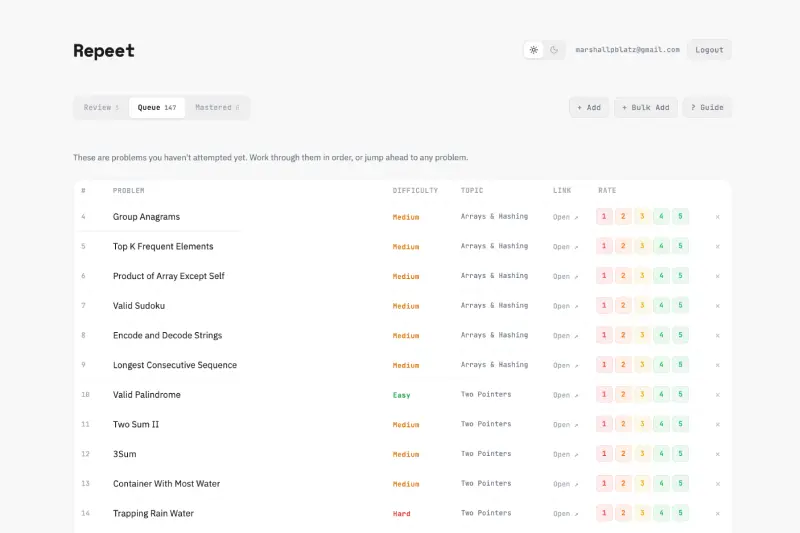Screen dimensions: 800x533
Task: Rate Longest Consecutive Sequence as 4
Action: [661, 365]
